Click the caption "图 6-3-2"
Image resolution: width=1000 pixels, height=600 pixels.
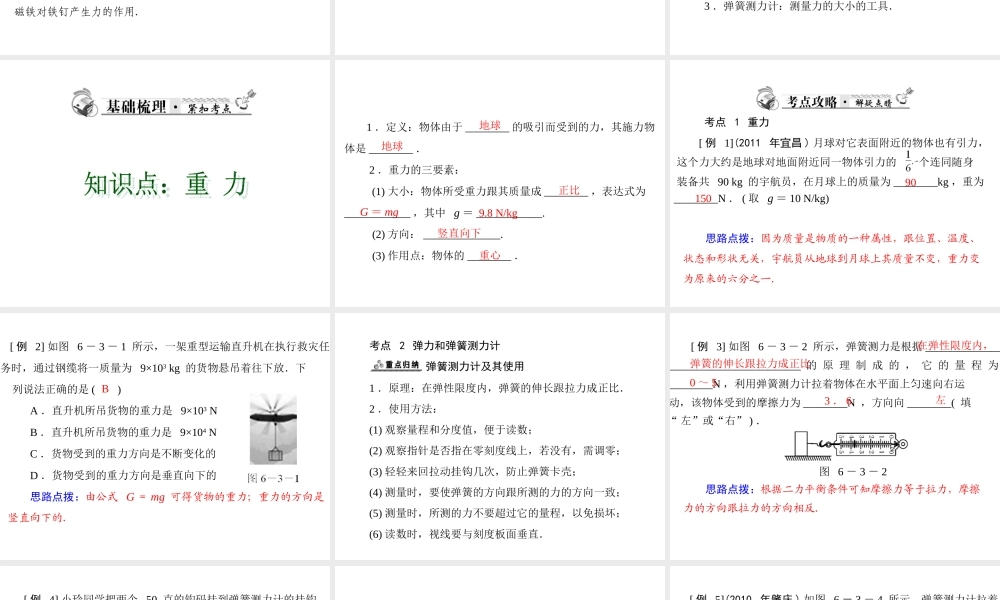click(x=853, y=471)
